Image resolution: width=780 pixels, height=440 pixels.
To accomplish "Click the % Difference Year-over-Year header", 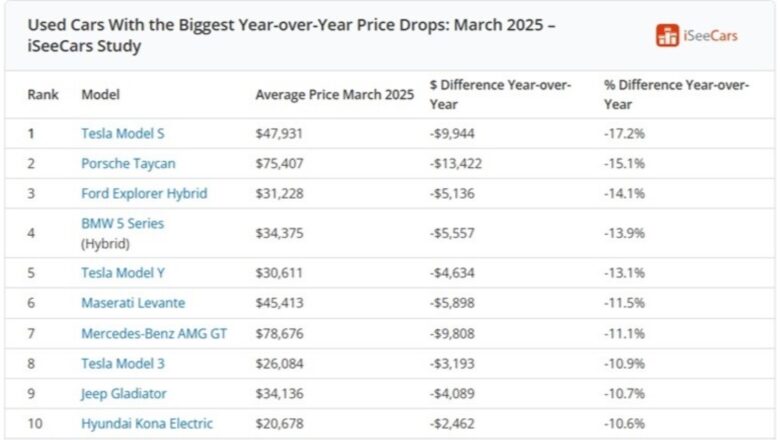I will [676, 95].
